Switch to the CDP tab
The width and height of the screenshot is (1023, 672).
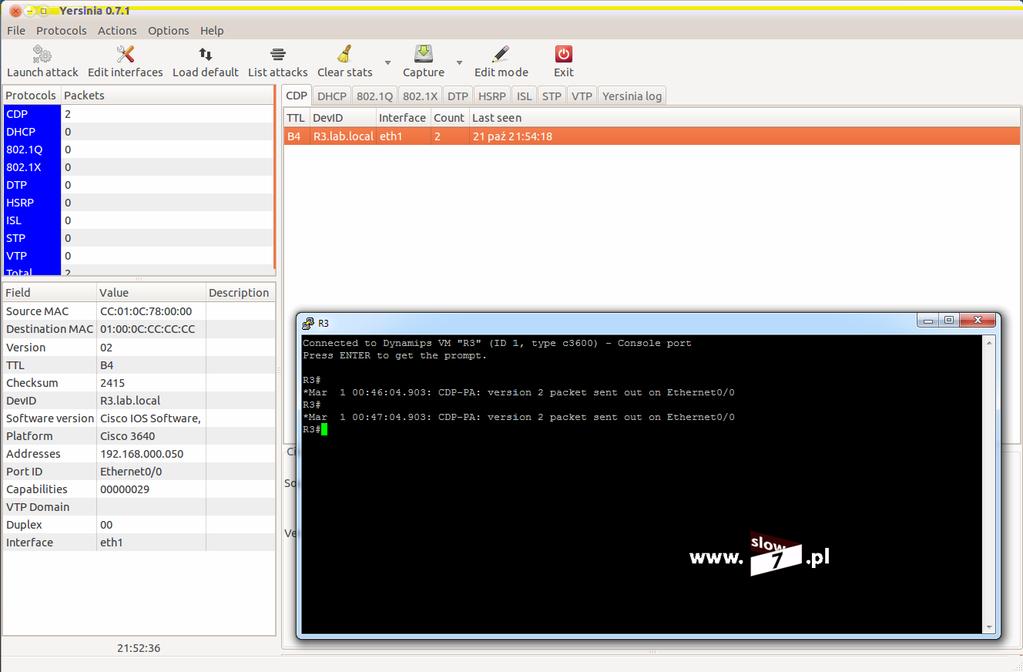296,96
